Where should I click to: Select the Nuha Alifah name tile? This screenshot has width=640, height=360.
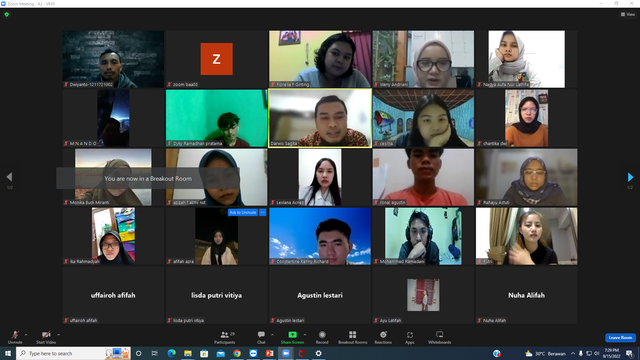click(527, 295)
